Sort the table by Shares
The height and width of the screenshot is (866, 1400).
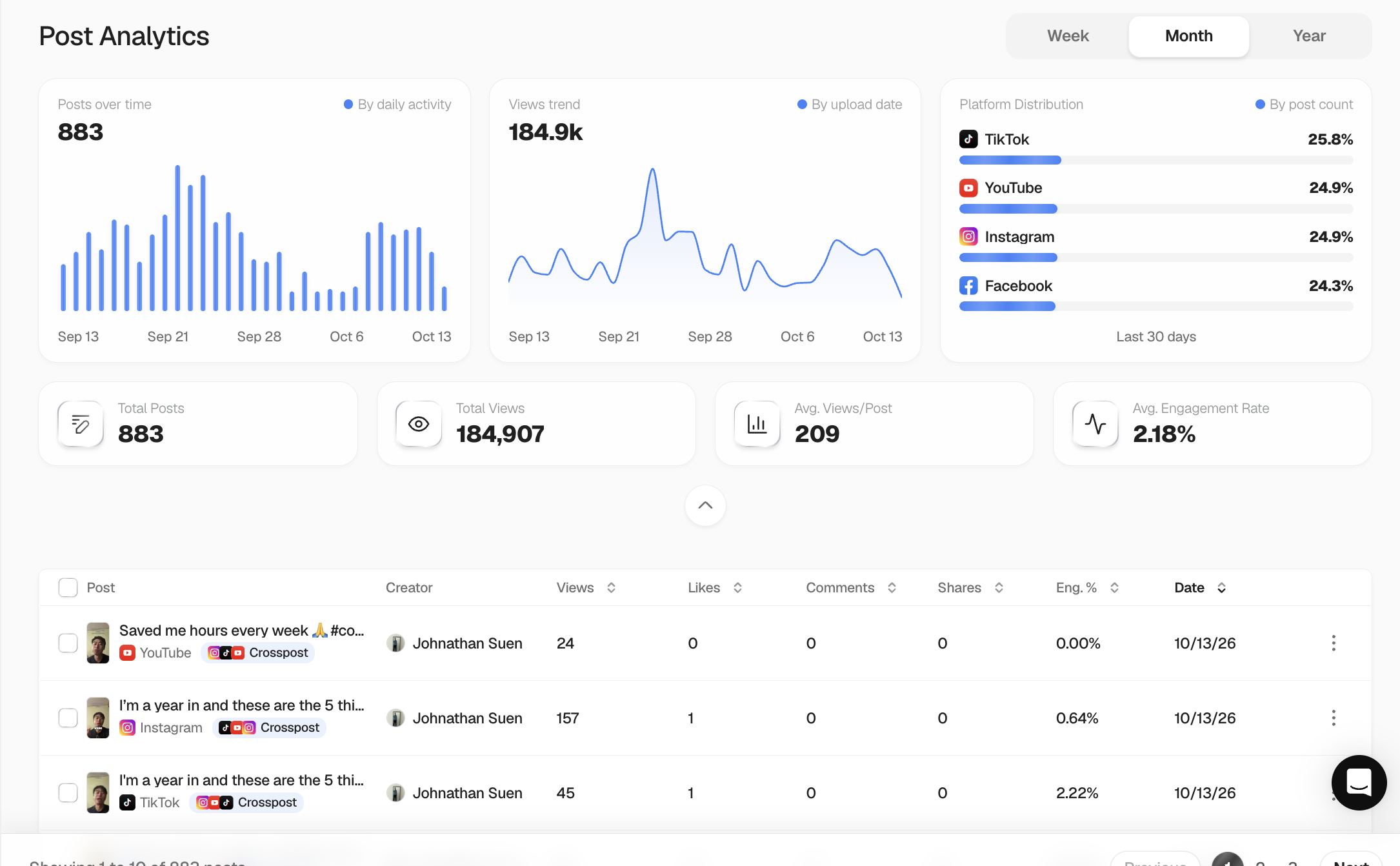970,587
